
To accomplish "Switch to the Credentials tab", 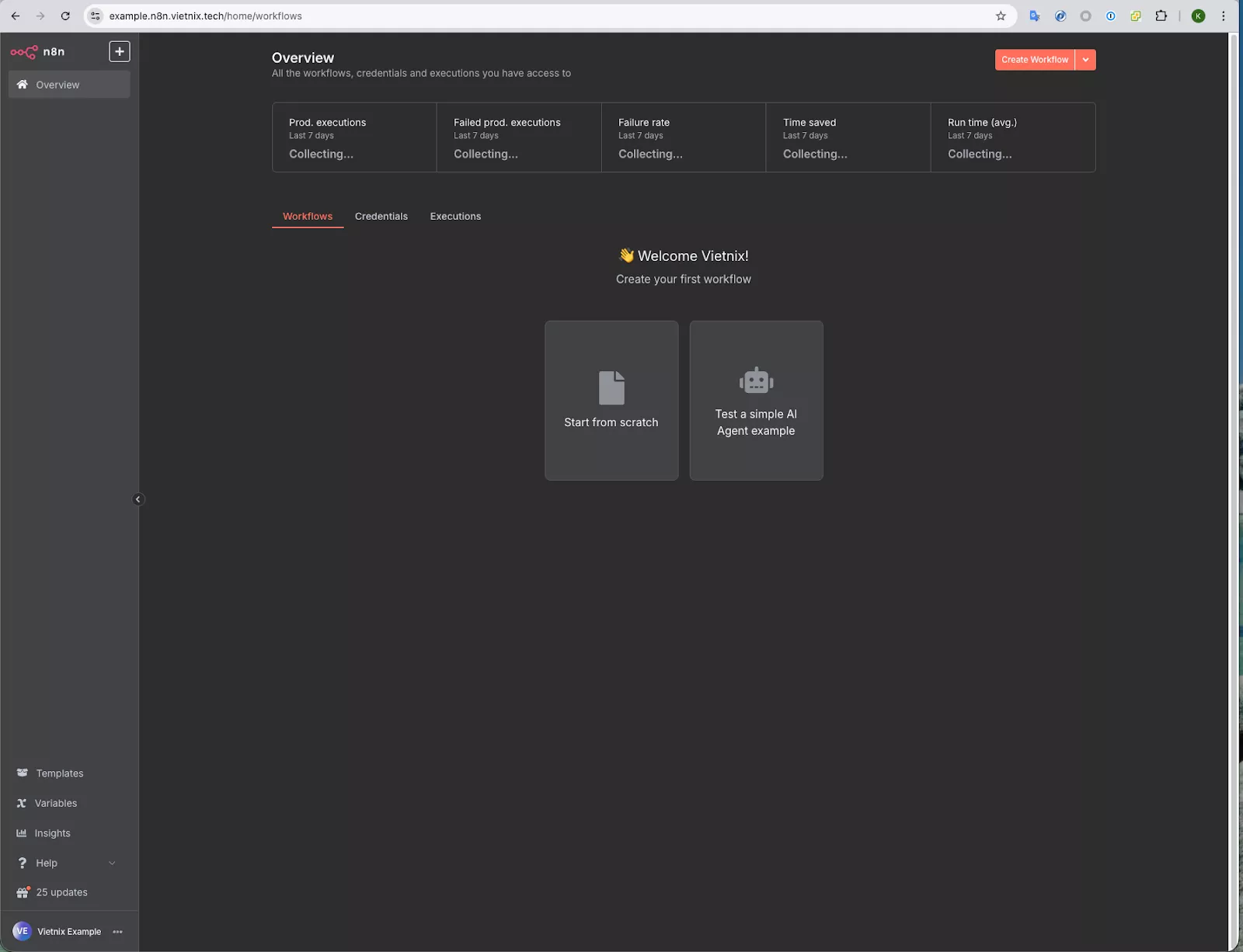I will tap(381, 217).
